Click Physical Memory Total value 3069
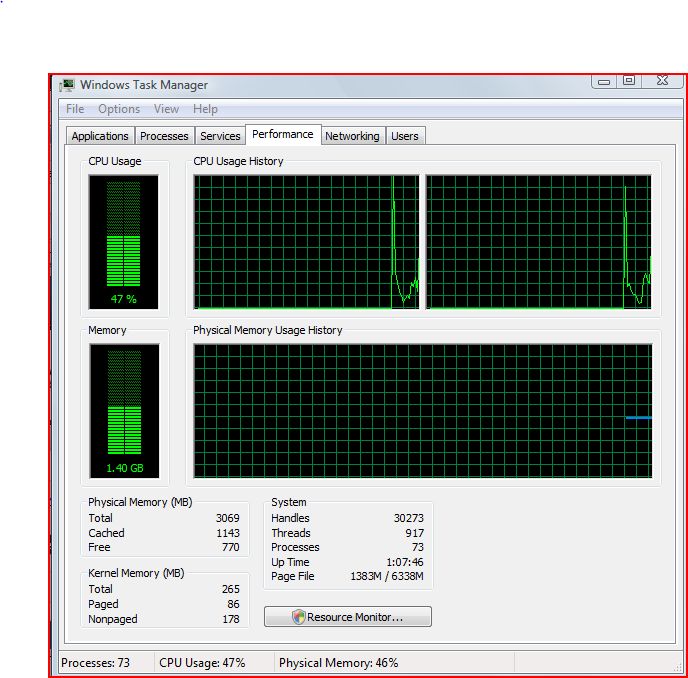688x678 pixels. coord(228,518)
